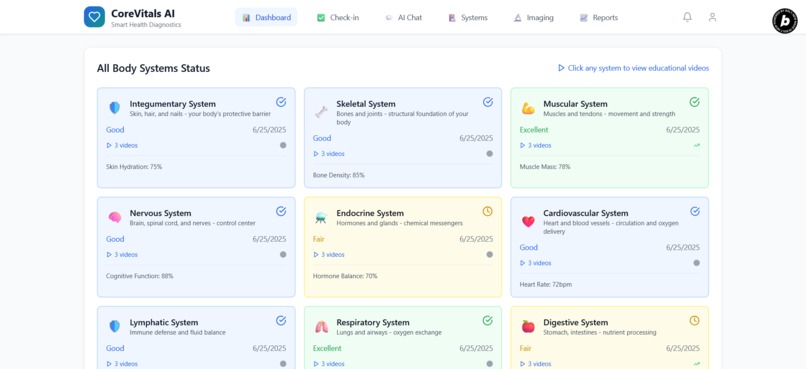Play 3 videos on Muscular System card

536,145
